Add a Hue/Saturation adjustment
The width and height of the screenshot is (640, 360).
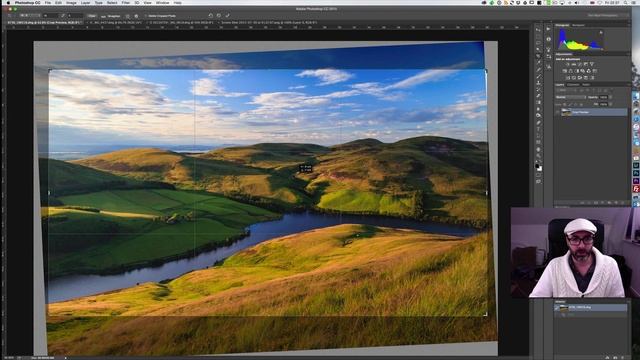564,71
